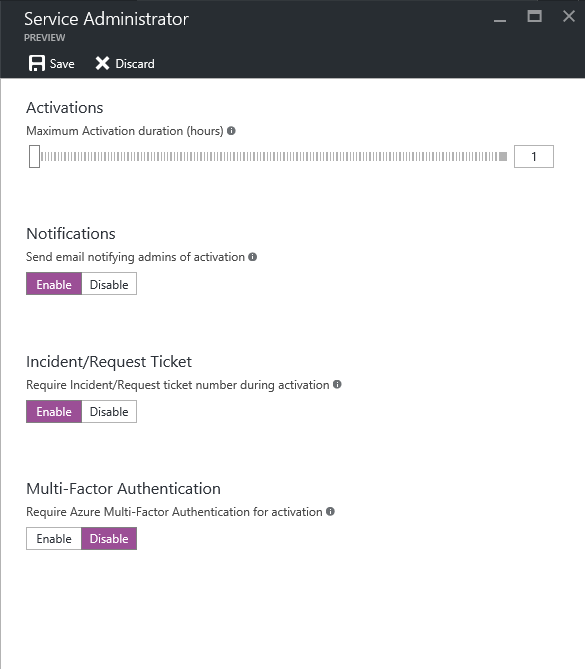Disable Incident/Request ticket requirement
The image size is (585, 669).
(x=109, y=411)
